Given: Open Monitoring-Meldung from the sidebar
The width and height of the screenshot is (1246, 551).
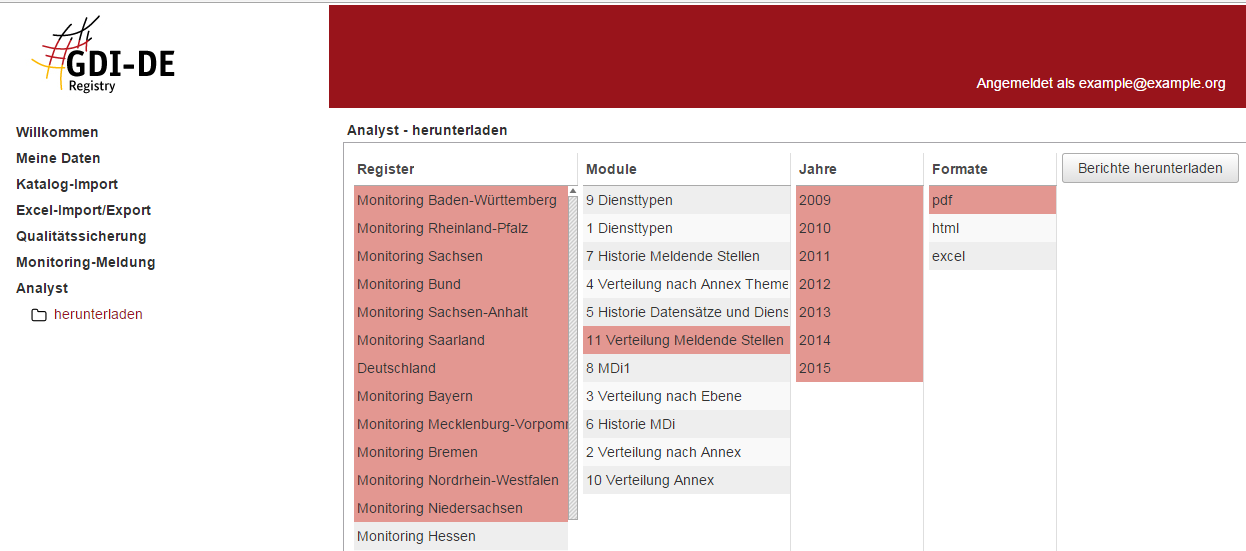Looking at the screenshot, I should [x=85, y=262].
